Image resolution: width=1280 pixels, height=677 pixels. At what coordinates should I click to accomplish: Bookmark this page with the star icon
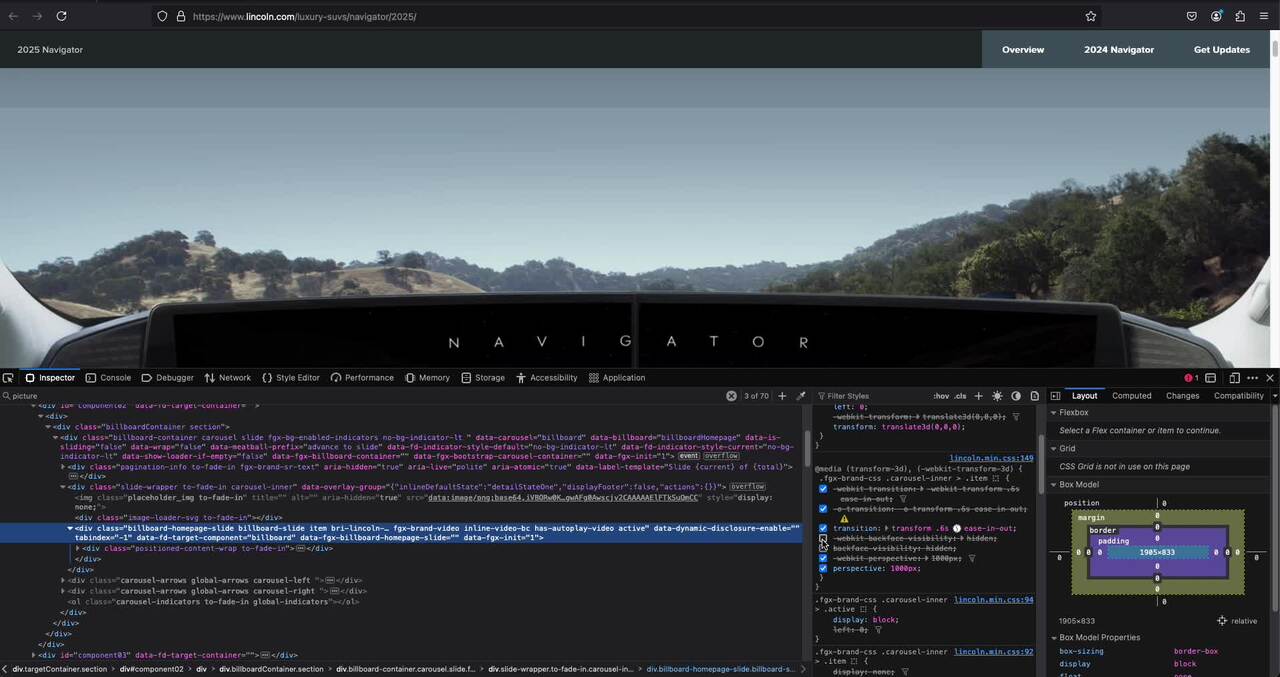pyautogui.click(x=1091, y=16)
